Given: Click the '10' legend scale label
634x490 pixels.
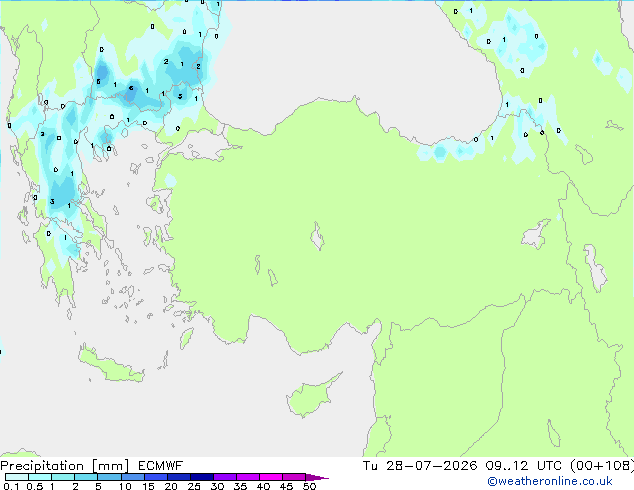Looking at the screenshot, I should coord(125,486).
